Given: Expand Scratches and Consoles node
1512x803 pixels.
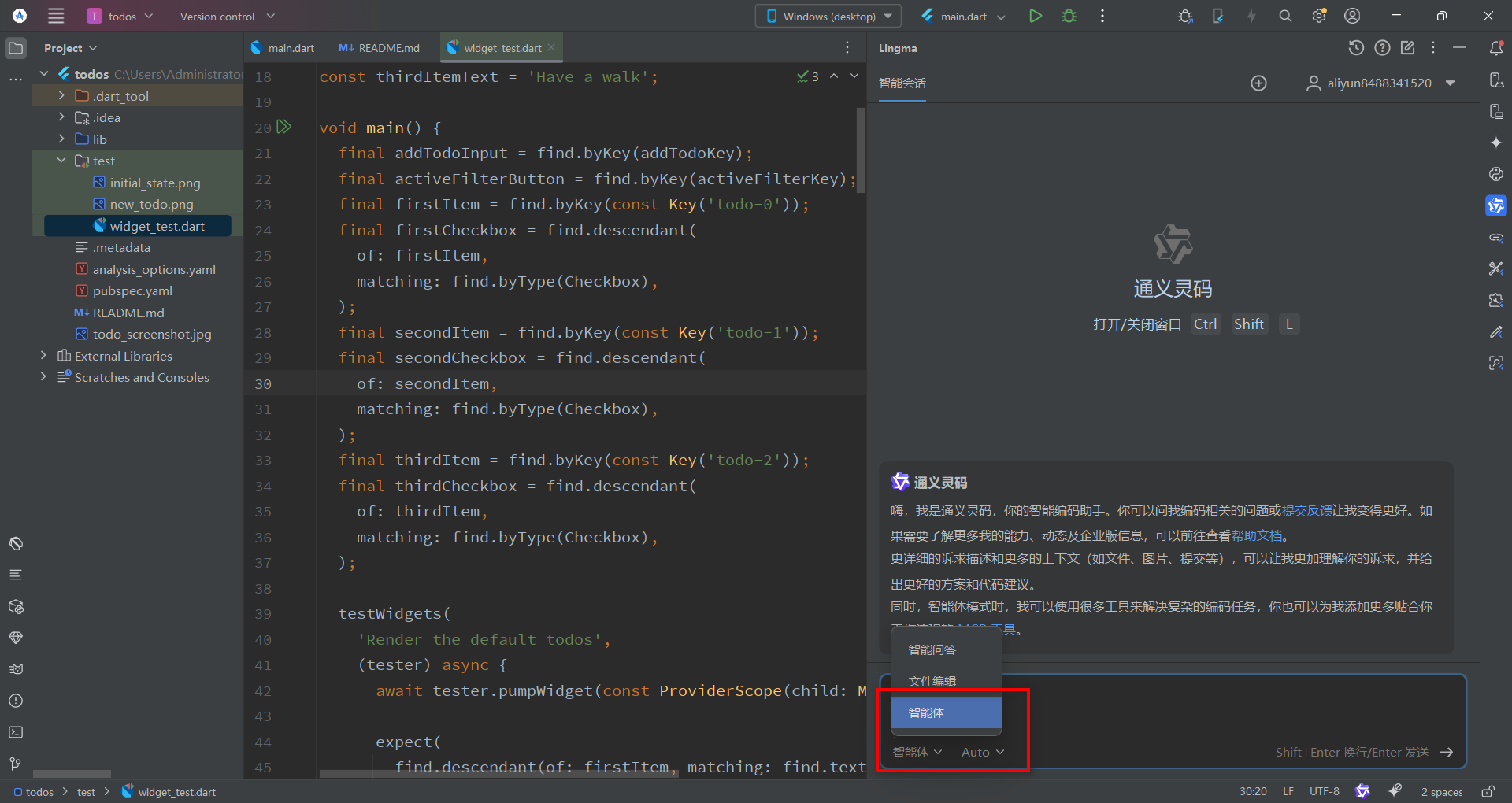Looking at the screenshot, I should tap(44, 377).
